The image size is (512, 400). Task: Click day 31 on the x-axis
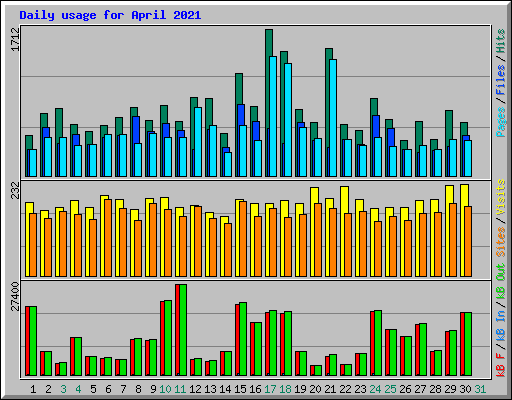pos(480,389)
